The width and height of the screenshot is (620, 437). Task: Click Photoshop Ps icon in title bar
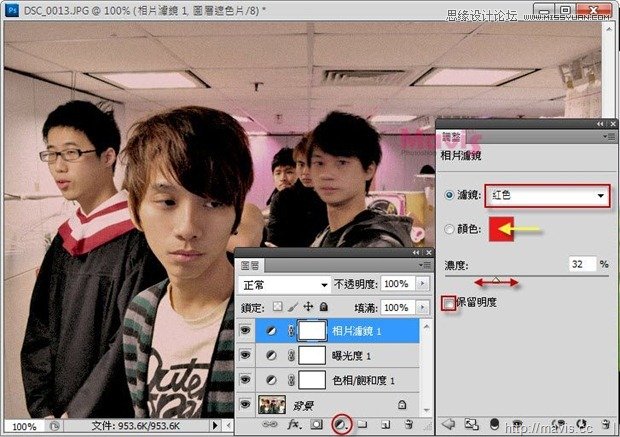(x=12, y=10)
